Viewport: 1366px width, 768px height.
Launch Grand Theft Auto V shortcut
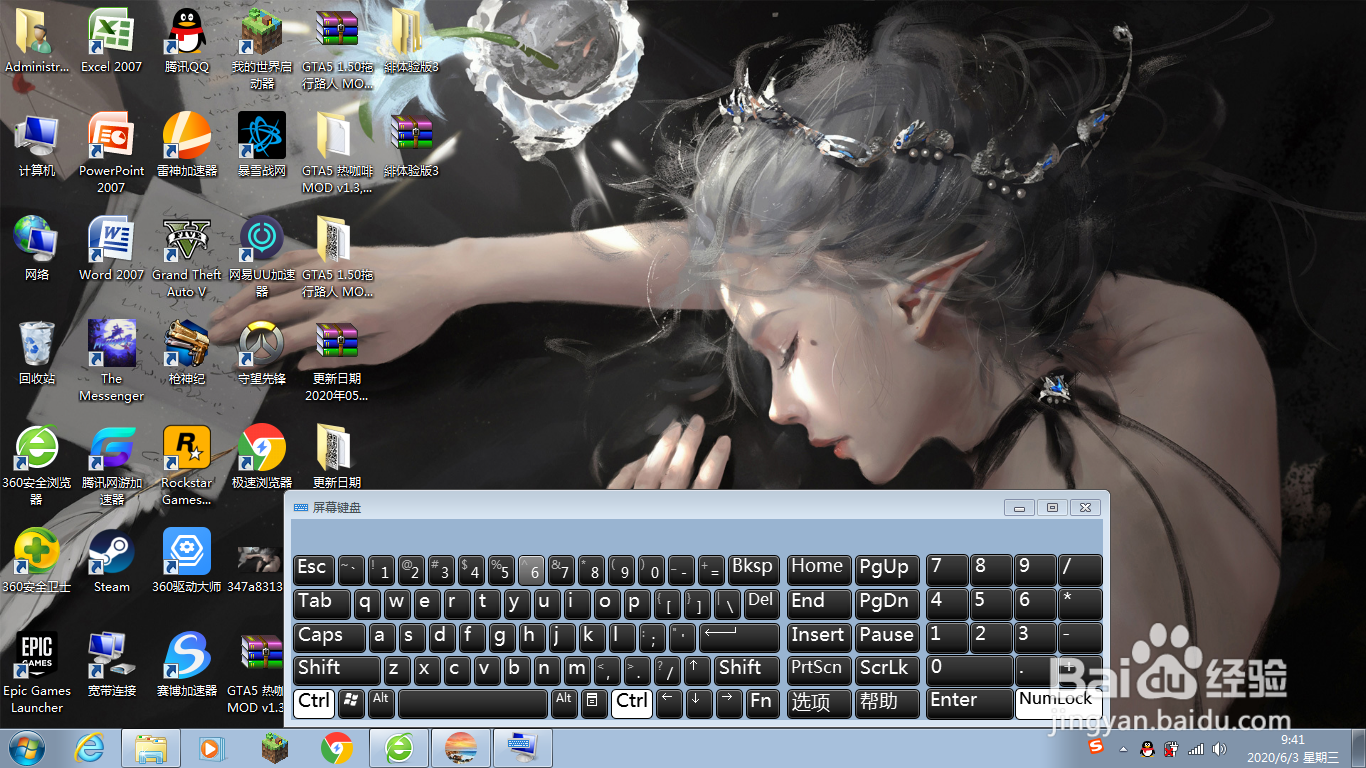coord(187,256)
